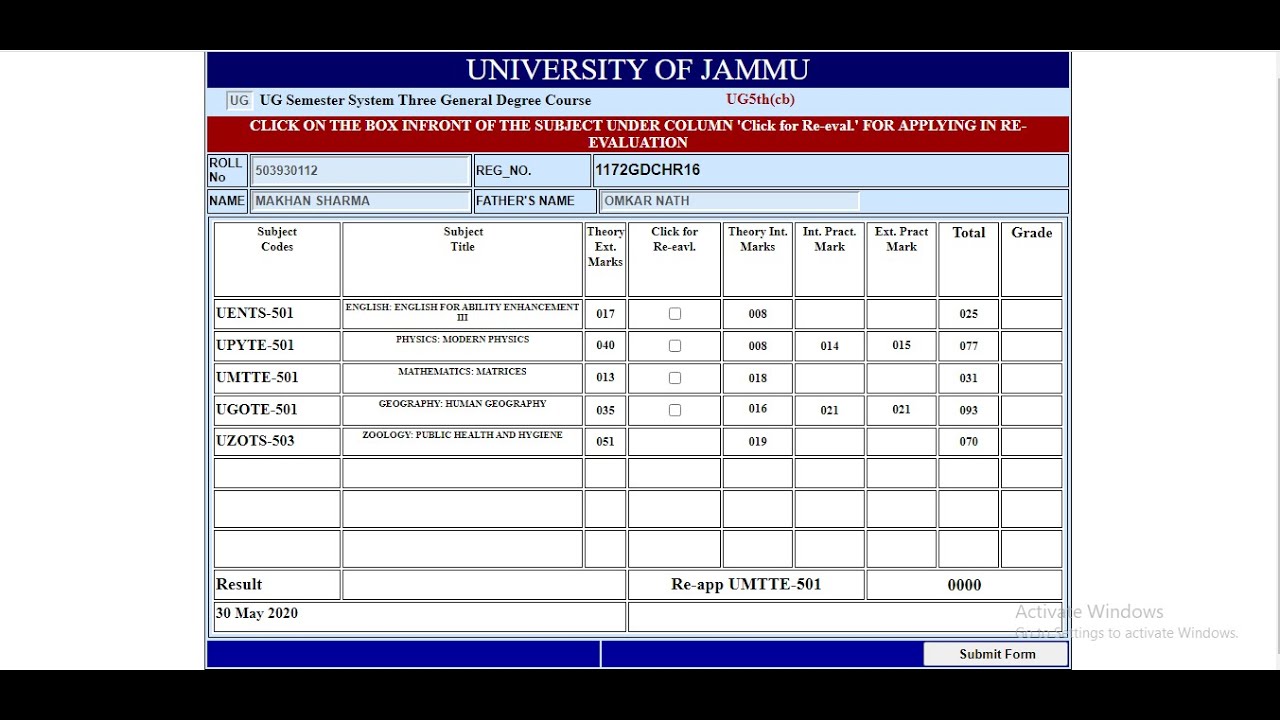Click University of Jammu heading

pyautogui.click(x=638, y=70)
